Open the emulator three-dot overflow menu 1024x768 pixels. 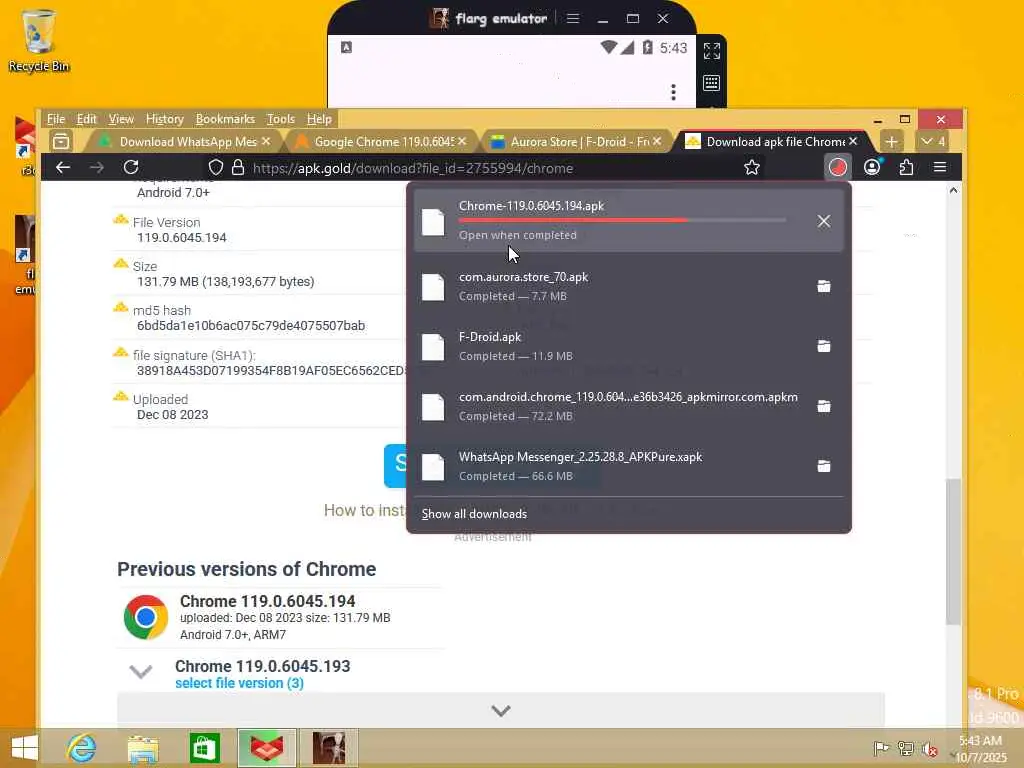673,91
